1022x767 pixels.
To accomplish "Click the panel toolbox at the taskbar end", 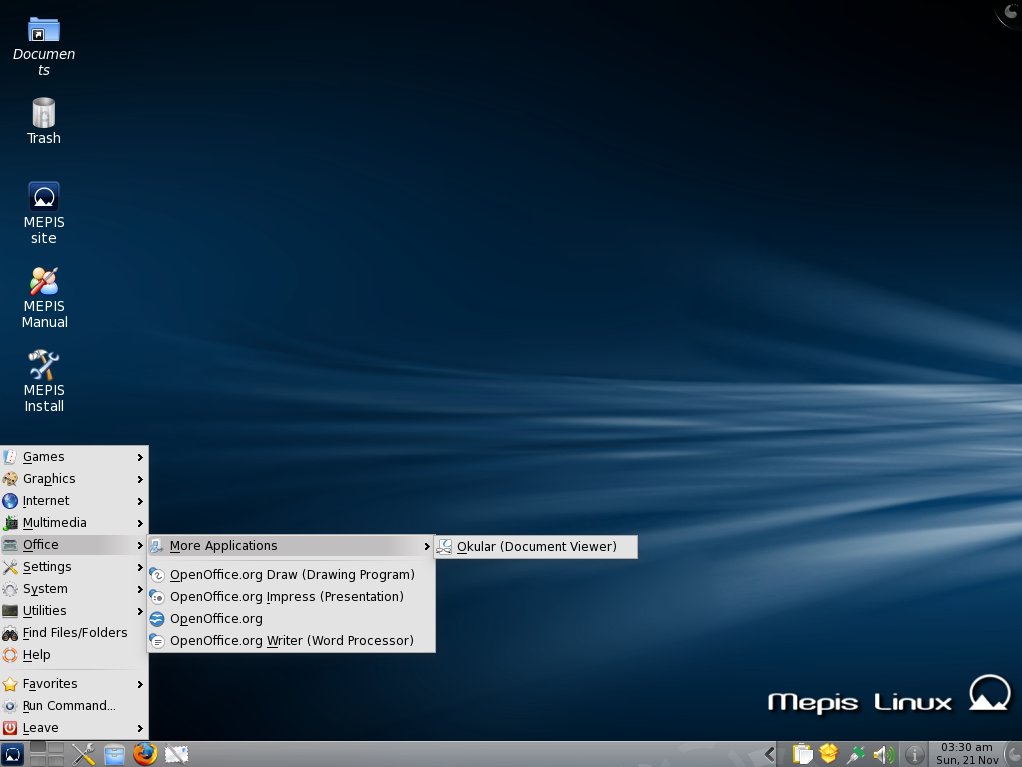I will pos(1014,755).
